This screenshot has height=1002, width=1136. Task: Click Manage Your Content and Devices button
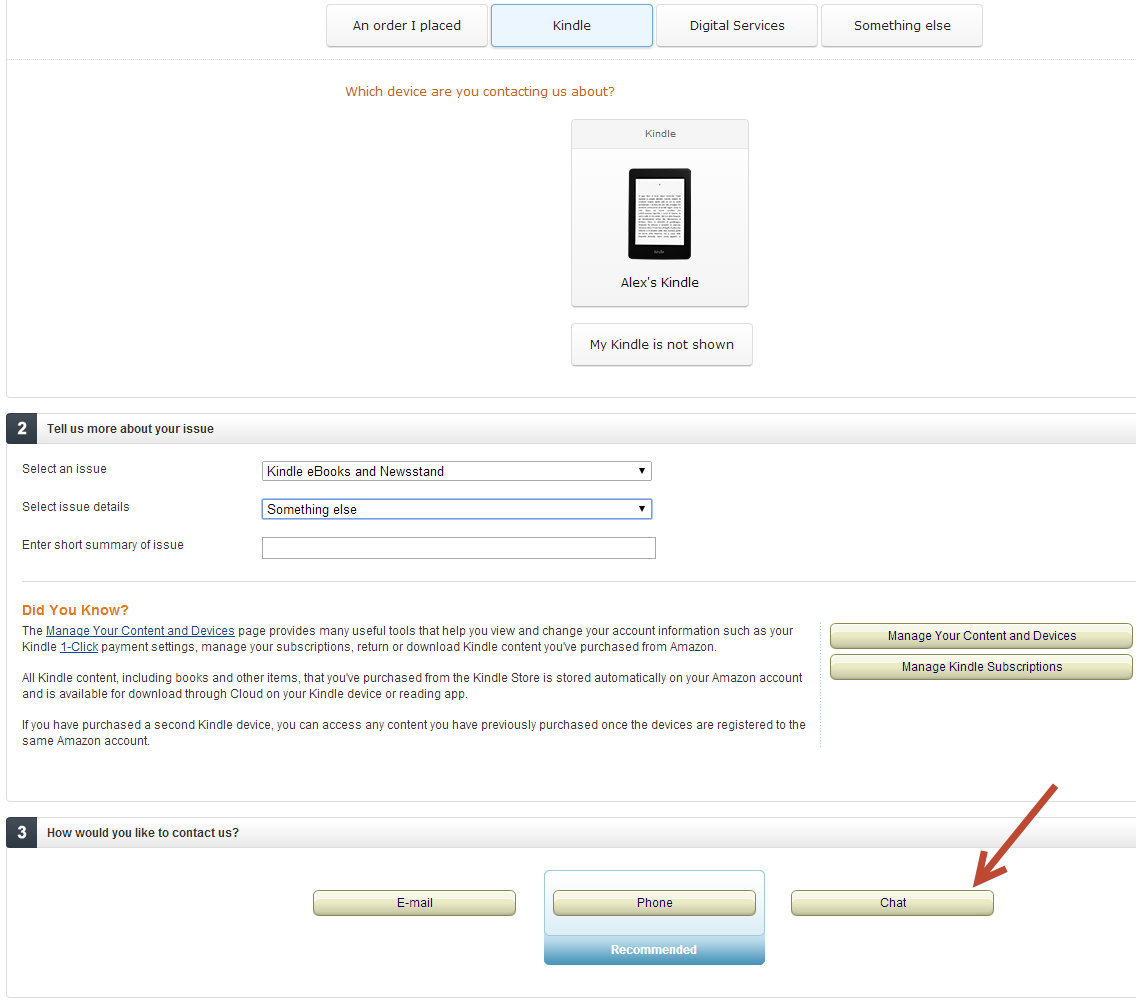pyautogui.click(x=982, y=636)
